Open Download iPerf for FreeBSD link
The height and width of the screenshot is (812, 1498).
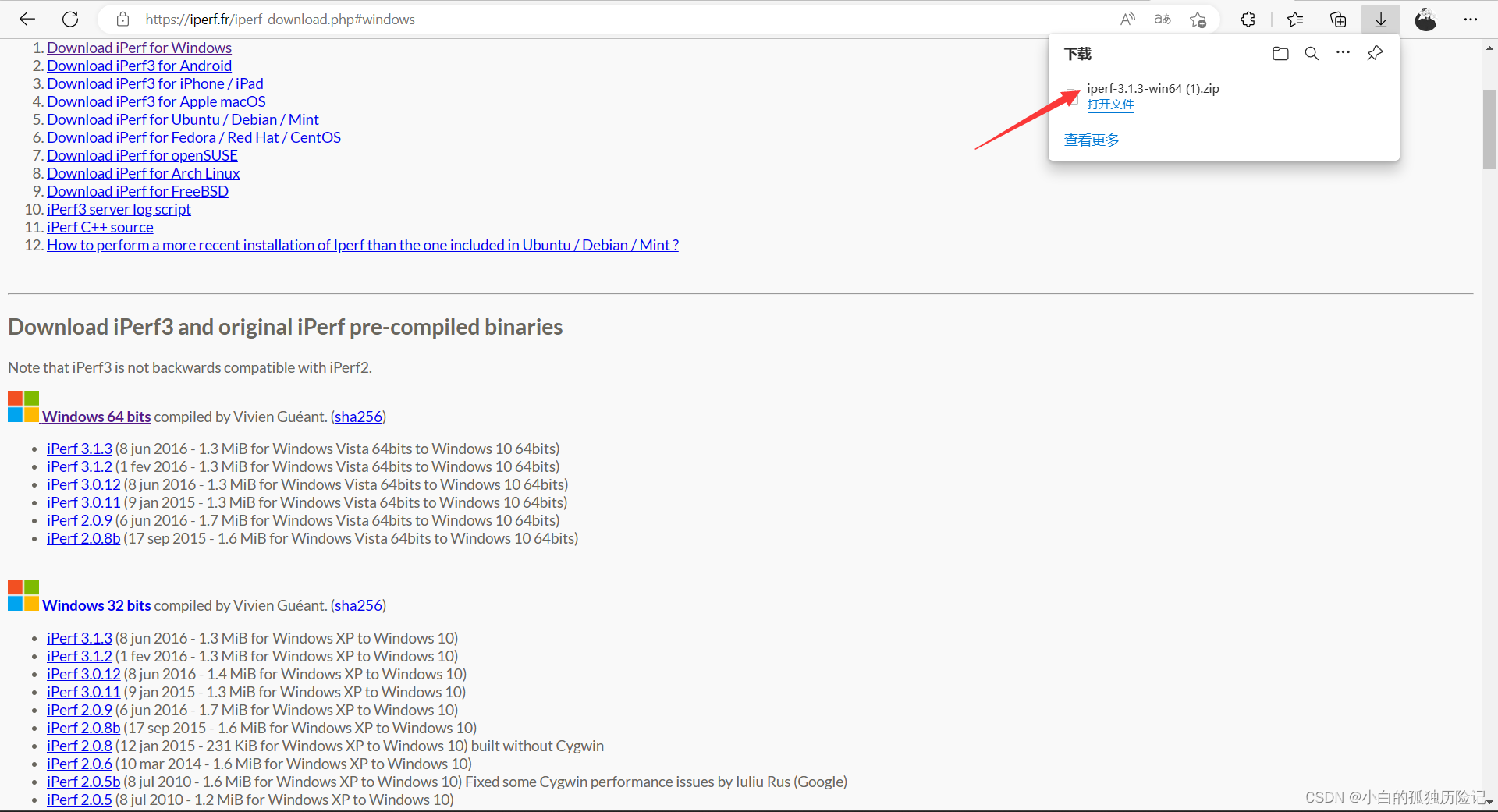(137, 191)
